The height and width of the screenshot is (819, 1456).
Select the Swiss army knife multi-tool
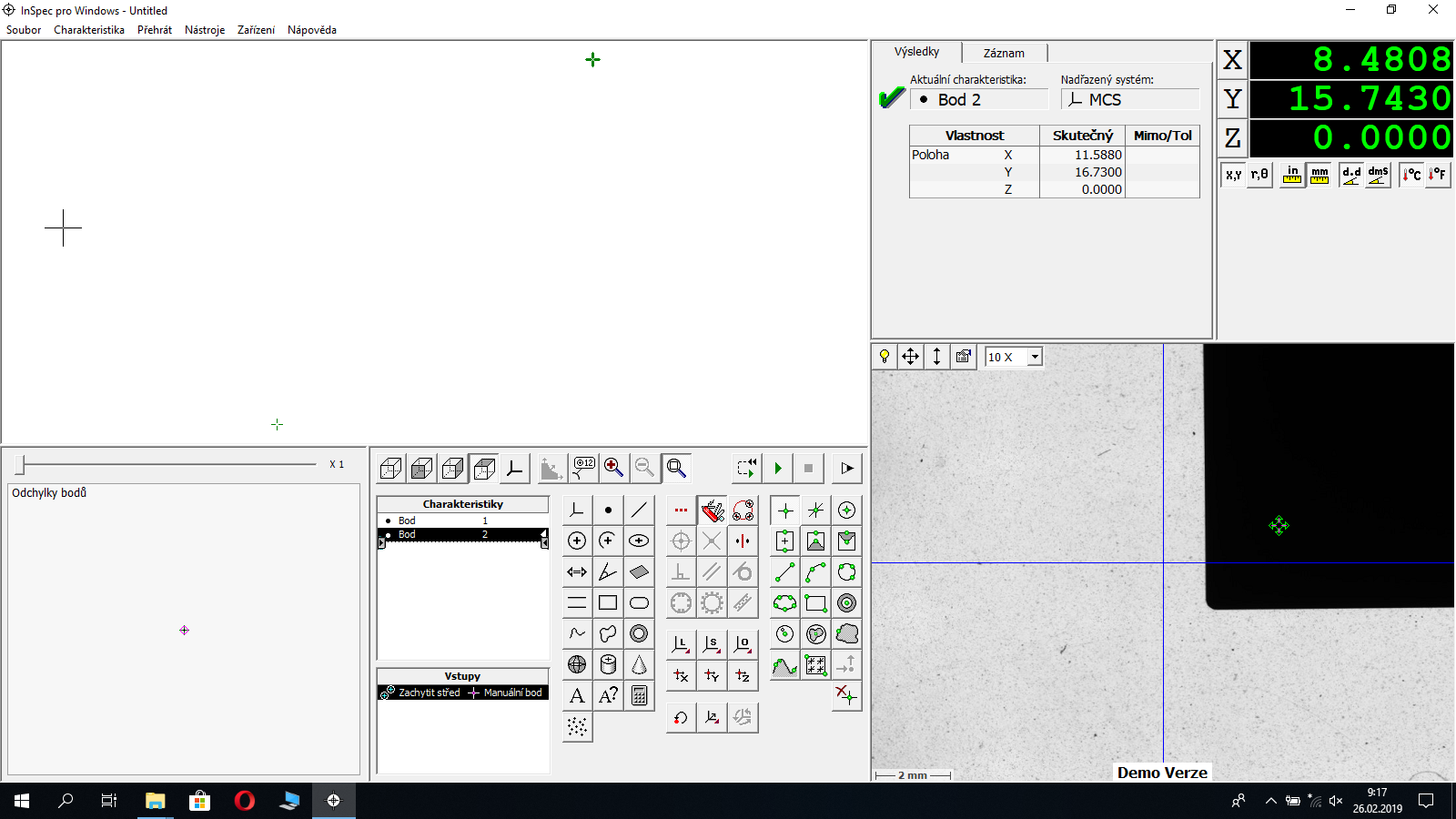[x=713, y=511]
